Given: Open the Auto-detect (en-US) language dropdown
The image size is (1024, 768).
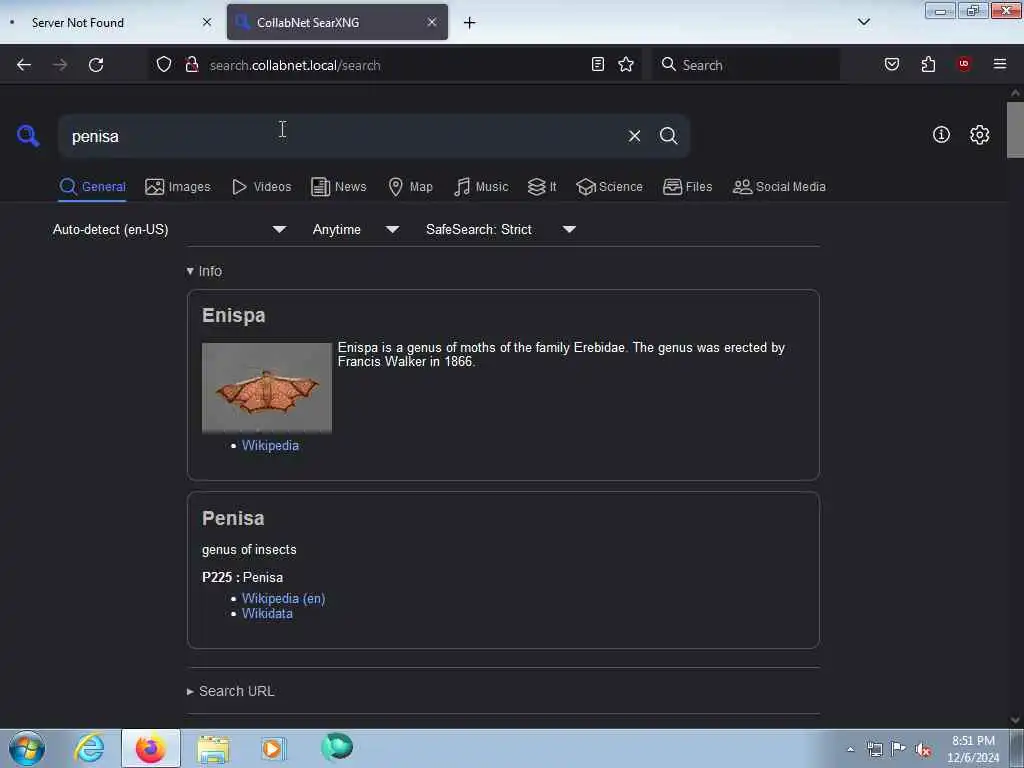Looking at the screenshot, I should [x=169, y=229].
